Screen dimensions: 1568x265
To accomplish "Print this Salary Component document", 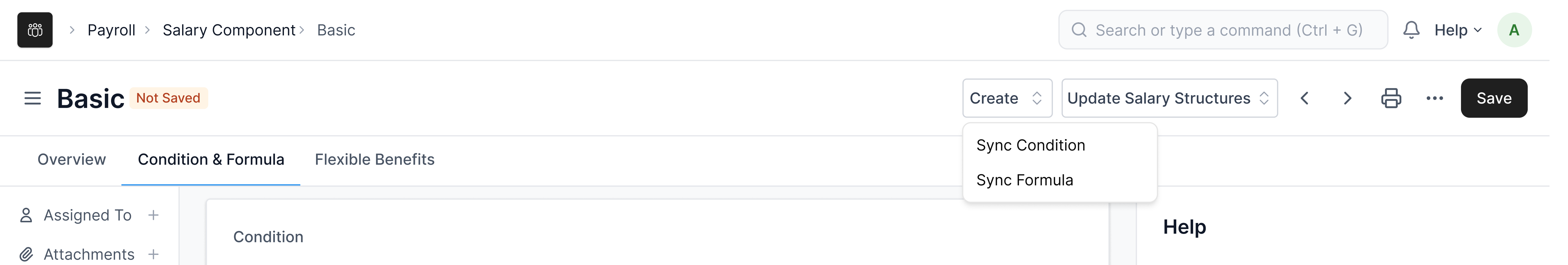I will click(x=1391, y=98).
